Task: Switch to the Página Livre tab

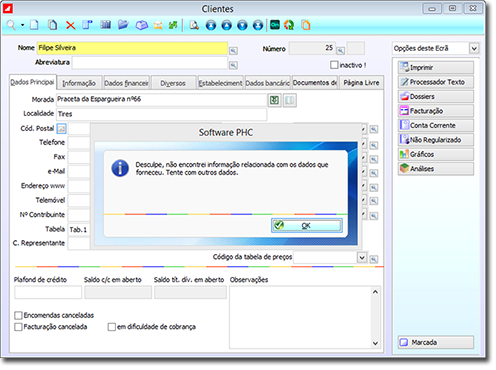Action: (361, 83)
